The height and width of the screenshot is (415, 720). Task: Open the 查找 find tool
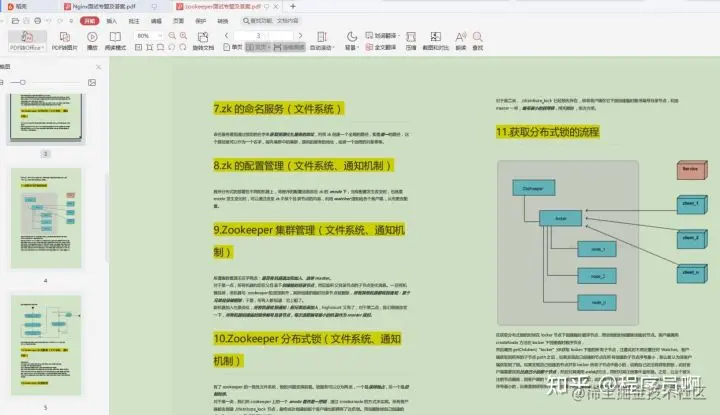pyautogui.click(x=478, y=41)
